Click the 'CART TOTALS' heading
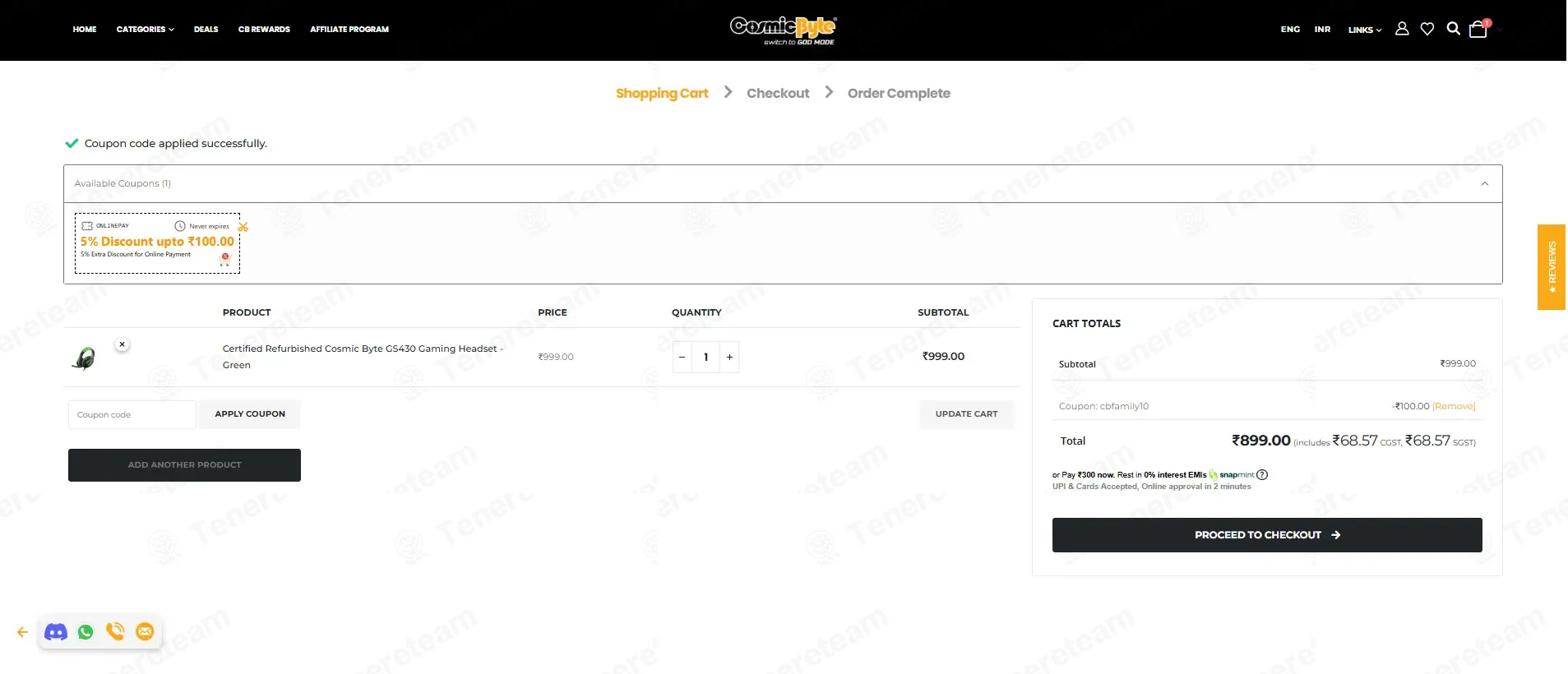This screenshot has height=674, width=1568. coord(1086,324)
